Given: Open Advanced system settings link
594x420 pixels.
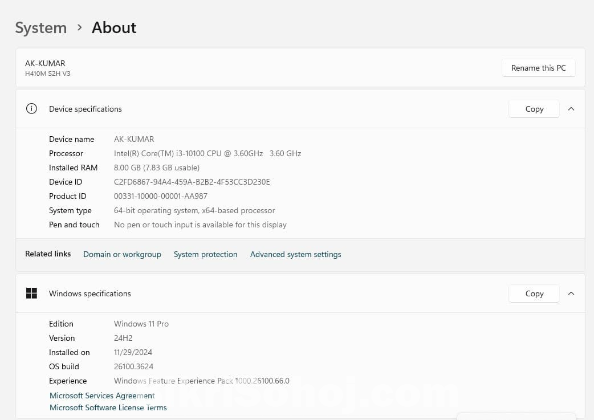Looking at the screenshot, I should (x=295, y=254).
